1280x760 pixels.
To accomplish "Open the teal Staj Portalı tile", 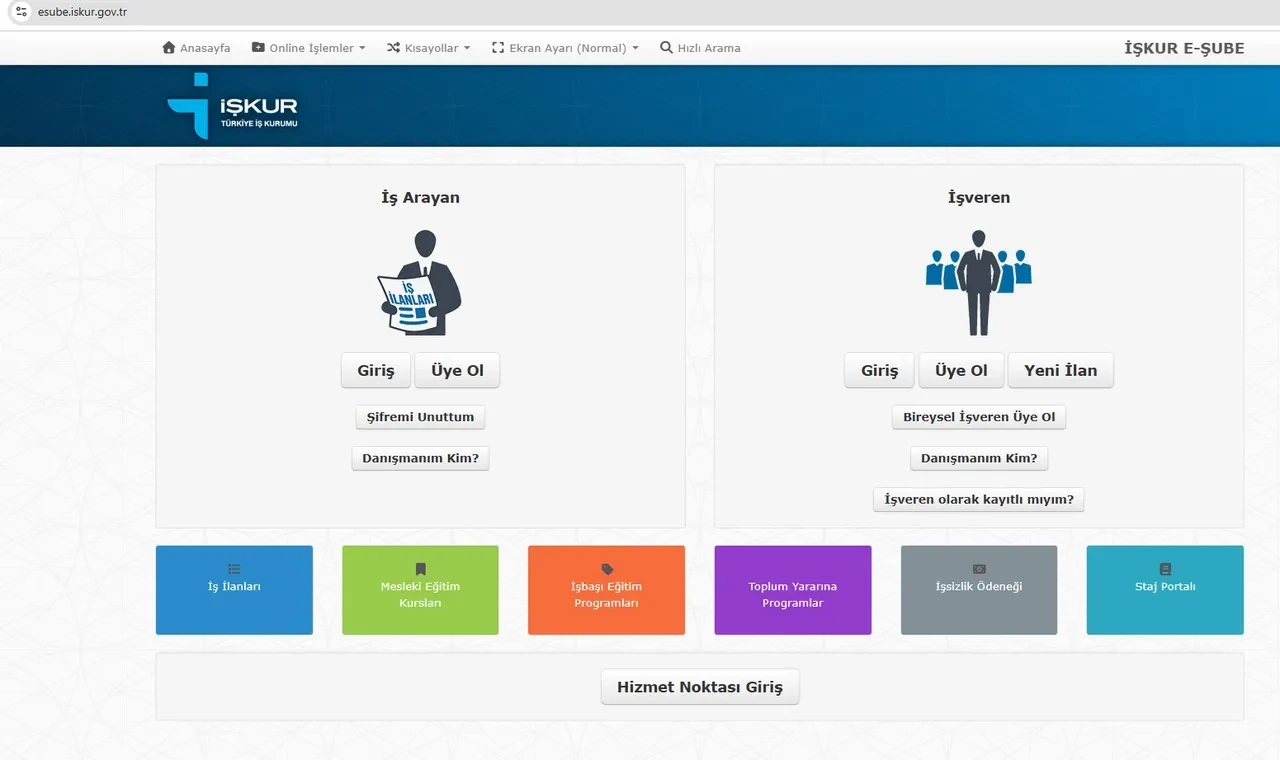I will tap(1165, 590).
